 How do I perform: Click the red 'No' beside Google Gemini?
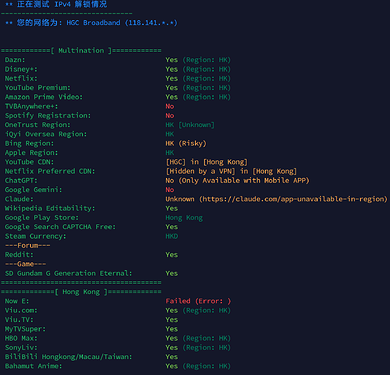(170, 190)
